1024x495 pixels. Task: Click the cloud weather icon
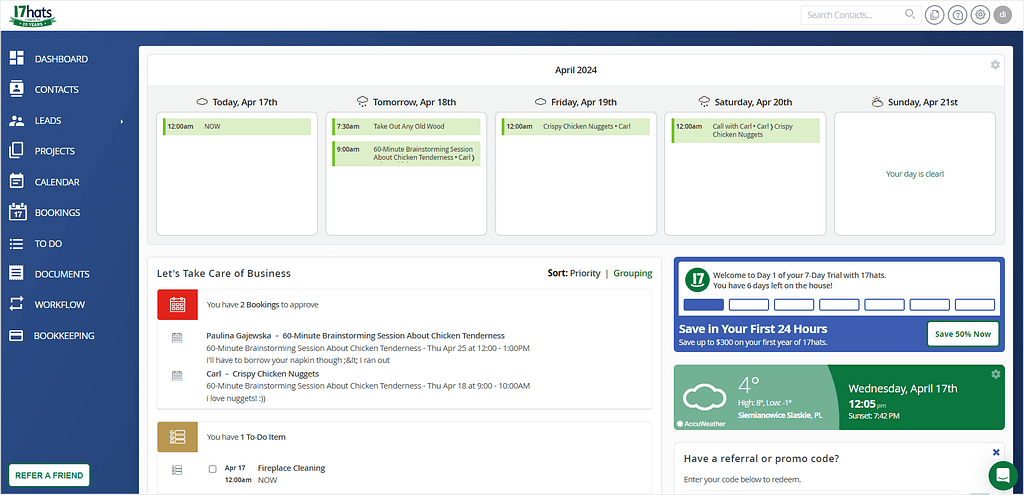(x=705, y=397)
